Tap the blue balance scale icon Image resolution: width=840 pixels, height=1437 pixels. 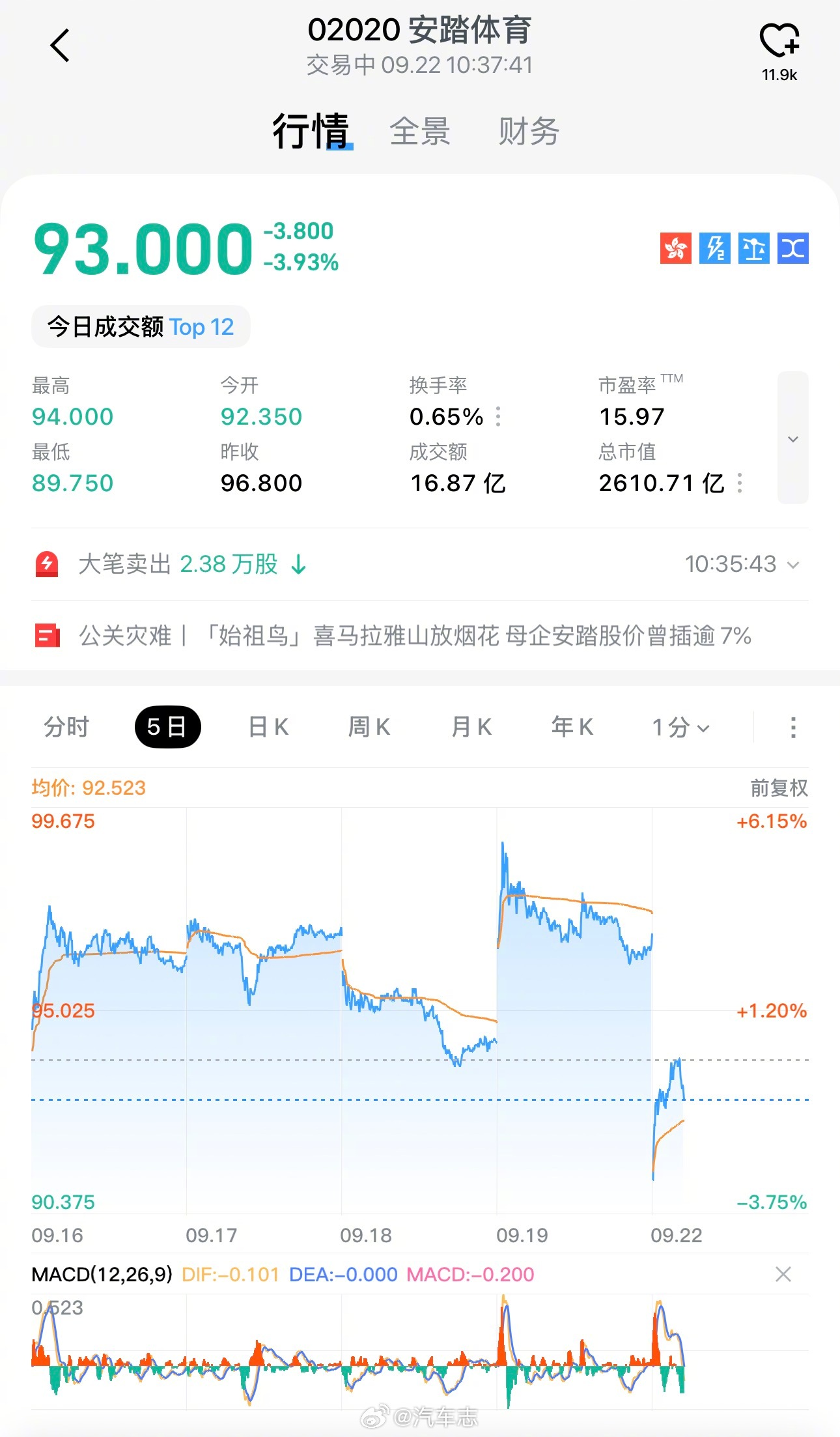753,248
